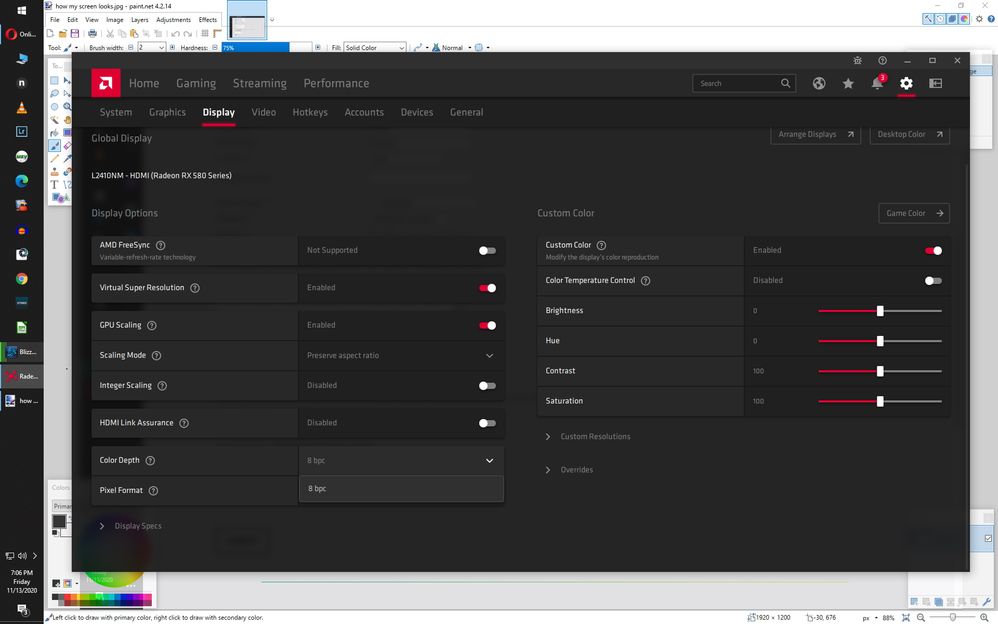Viewport: 998px width, 624px height.
Task: Enable Color Temperature Control toggle
Action: coord(934,281)
